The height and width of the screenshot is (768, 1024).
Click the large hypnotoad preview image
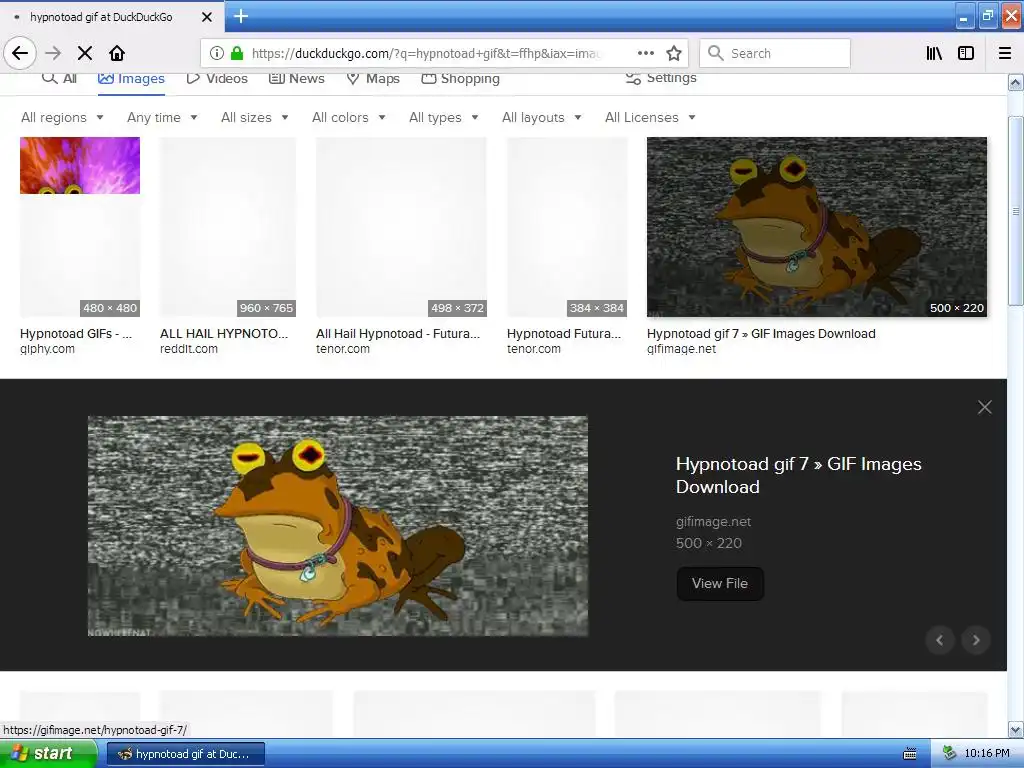[338, 526]
